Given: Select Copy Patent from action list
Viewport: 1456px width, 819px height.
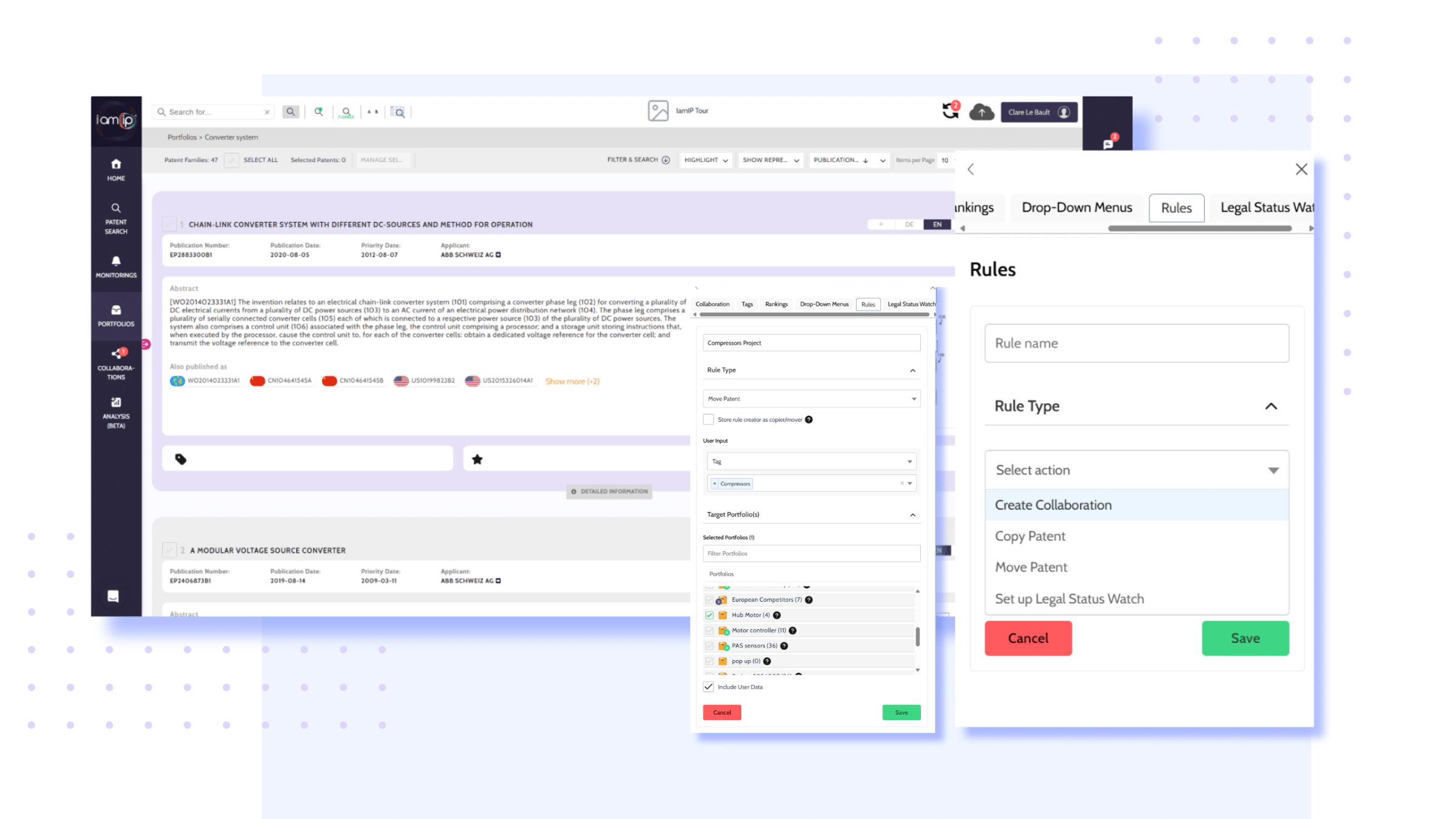Looking at the screenshot, I should click(x=1030, y=536).
